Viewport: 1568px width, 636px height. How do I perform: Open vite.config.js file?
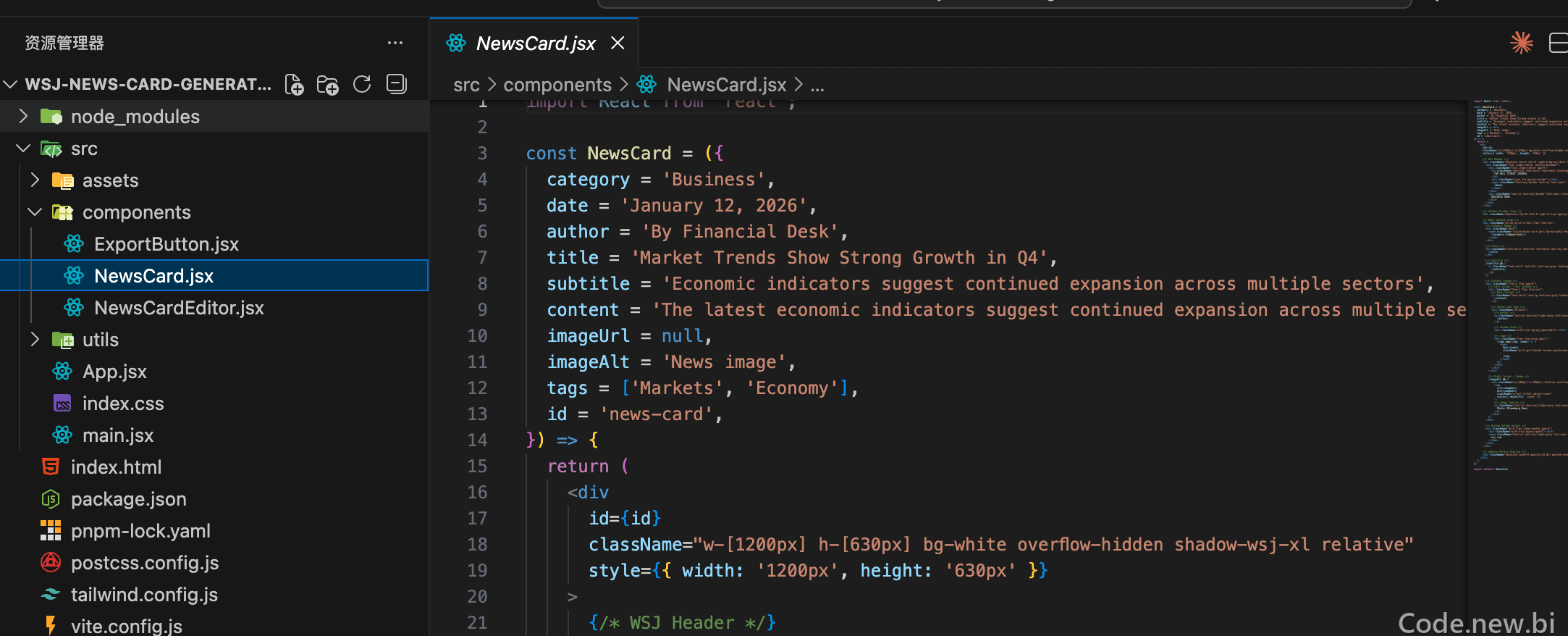click(127, 626)
